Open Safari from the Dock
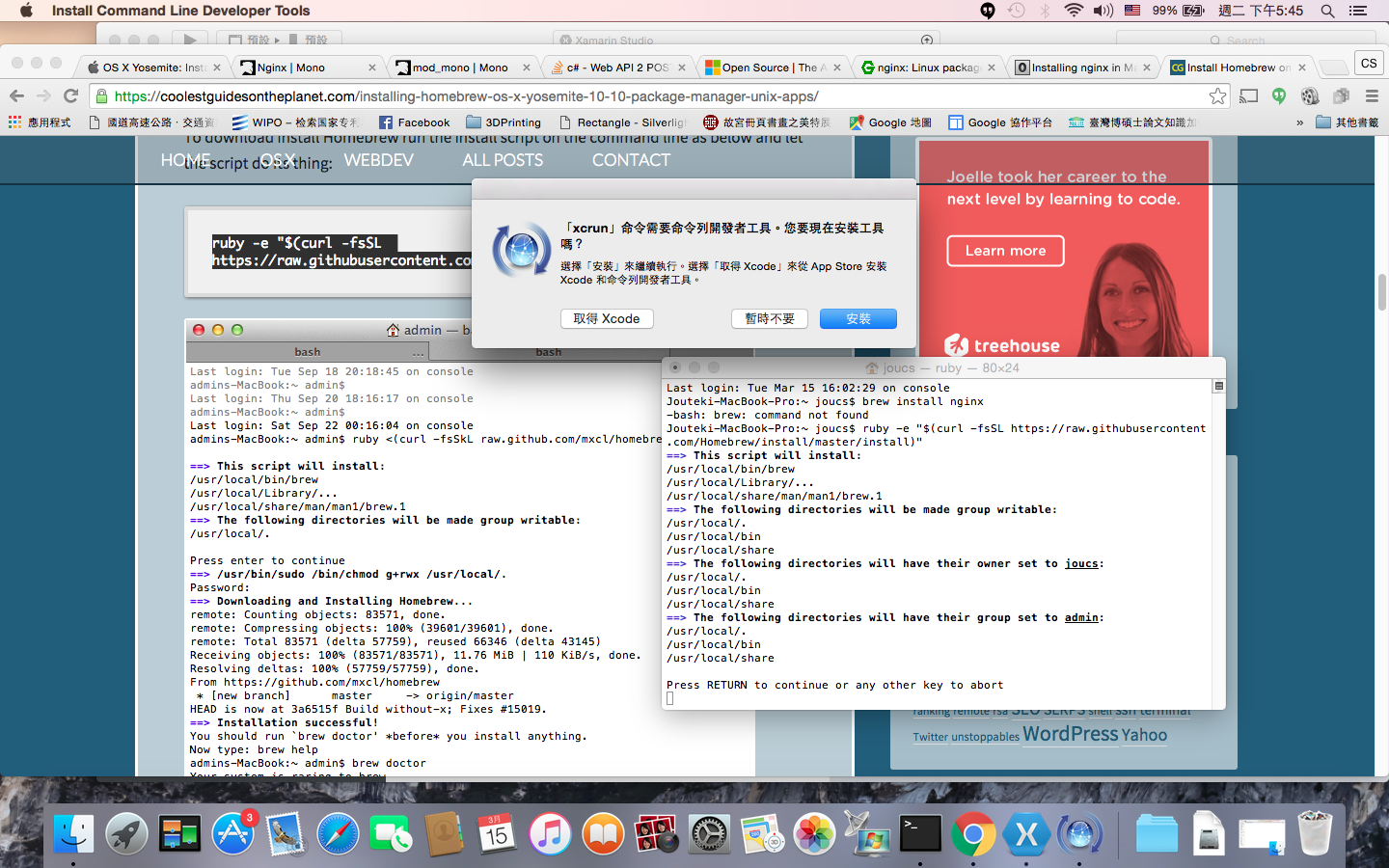This screenshot has width=1389, height=868. pyautogui.click(x=338, y=834)
